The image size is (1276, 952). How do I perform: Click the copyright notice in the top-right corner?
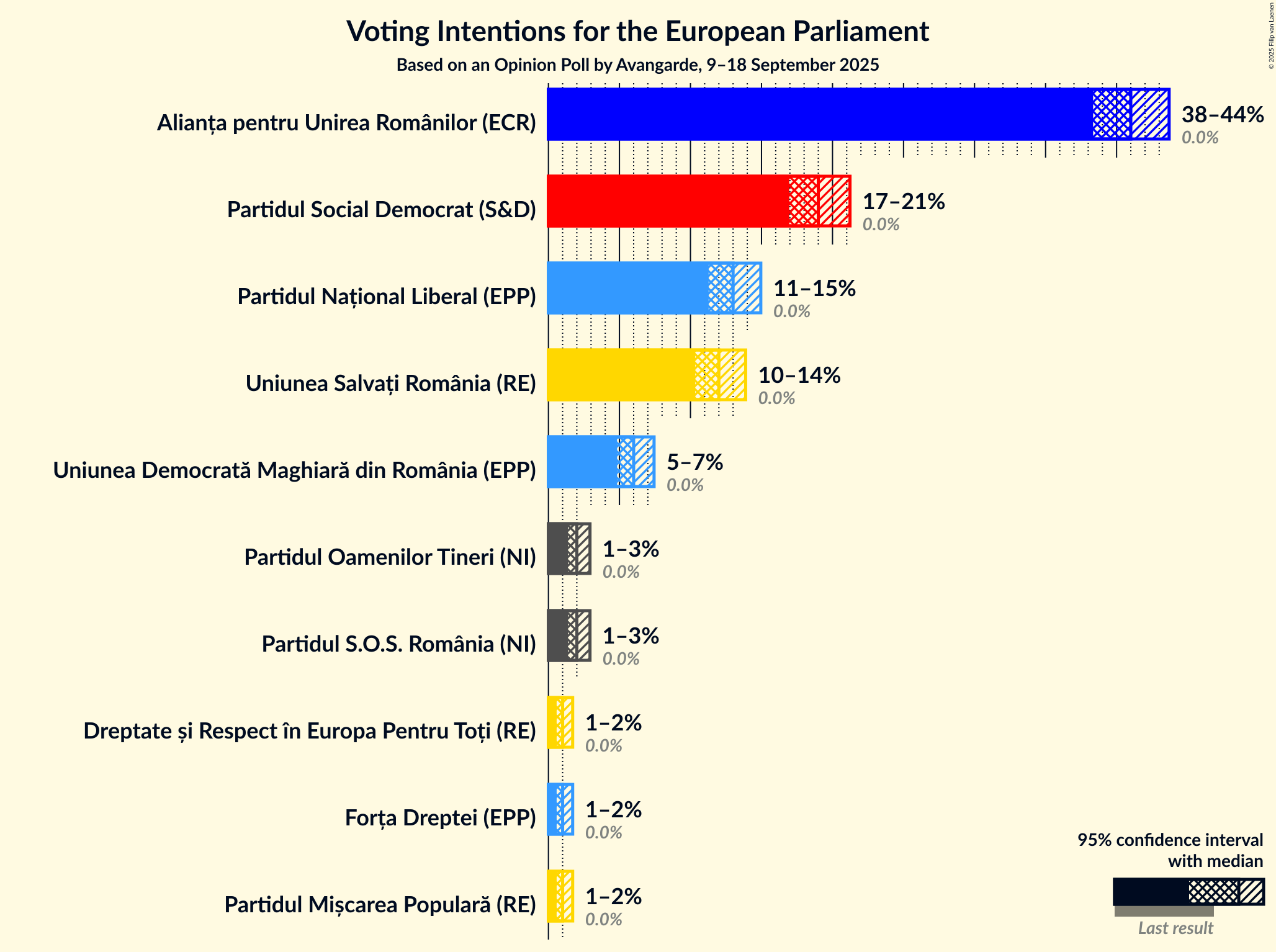pyautogui.click(x=1270, y=36)
